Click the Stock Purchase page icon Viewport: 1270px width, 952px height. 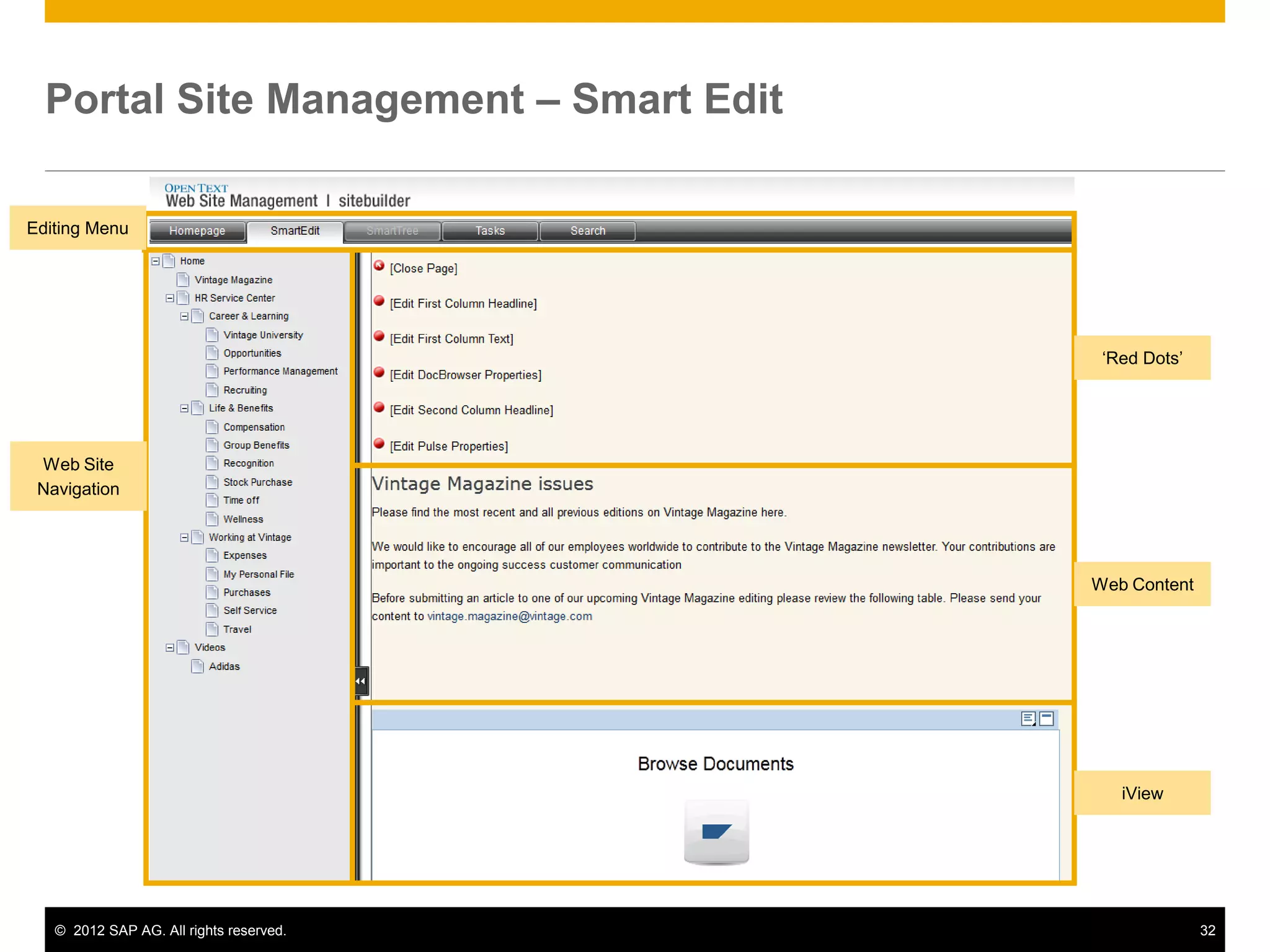(212, 482)
